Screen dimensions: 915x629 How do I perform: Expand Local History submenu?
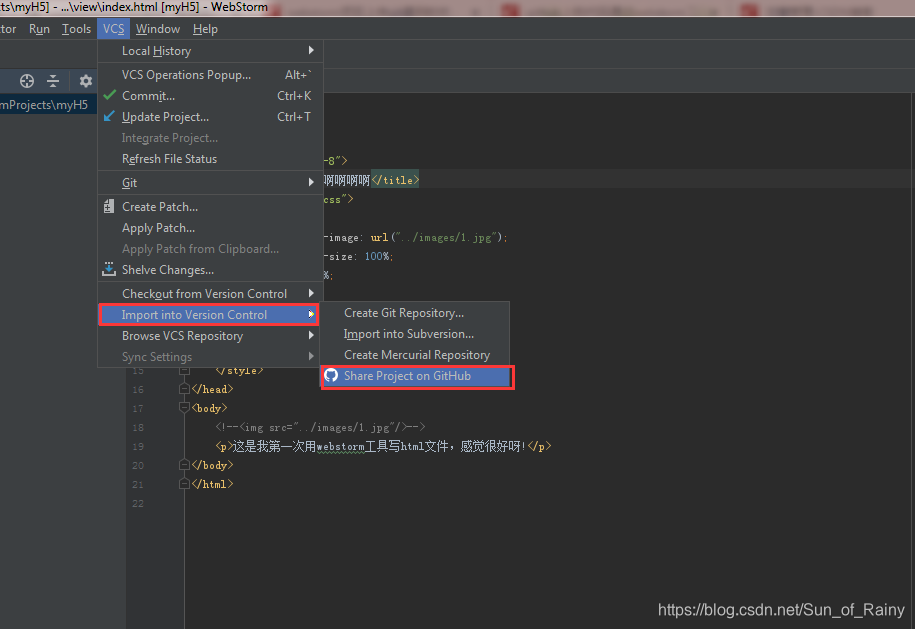click(x=210, y=51)
